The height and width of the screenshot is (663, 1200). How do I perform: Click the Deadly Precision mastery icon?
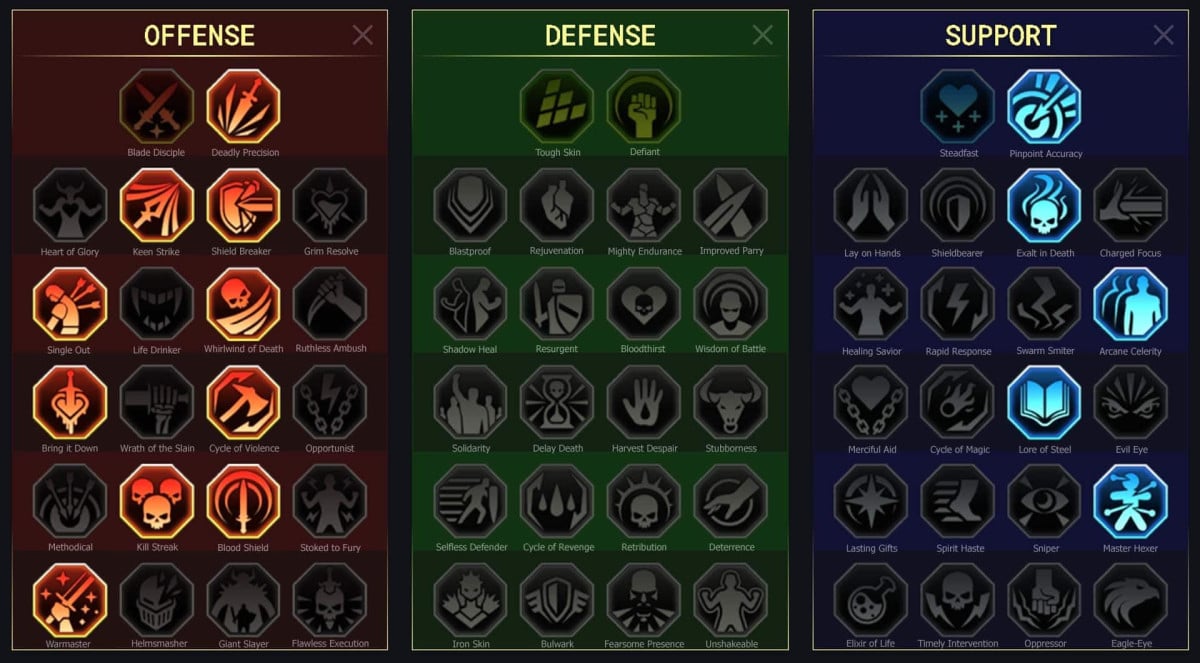pyautogui.click(x=244, y=106)
